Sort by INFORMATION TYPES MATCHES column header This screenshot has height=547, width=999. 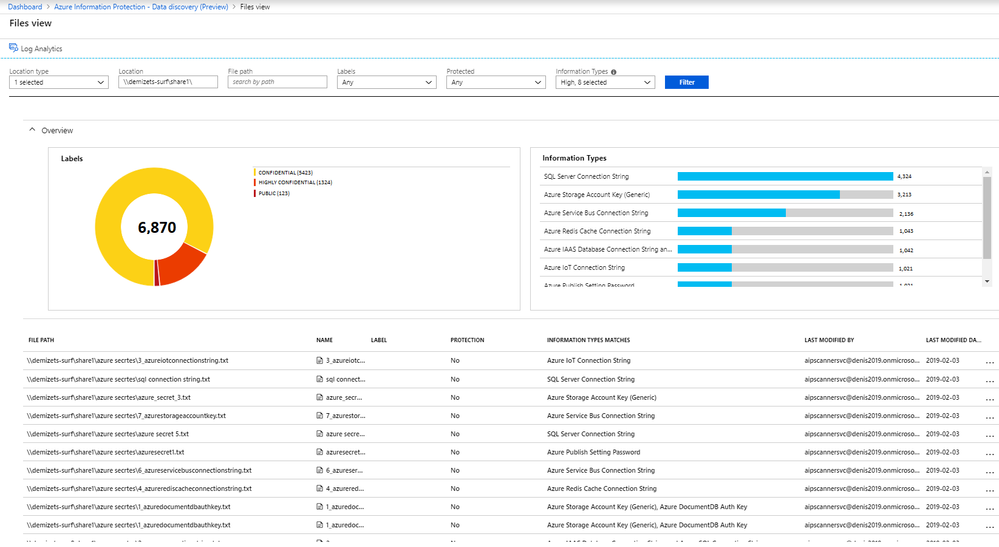pyautogui.click(x=588, y=340)
